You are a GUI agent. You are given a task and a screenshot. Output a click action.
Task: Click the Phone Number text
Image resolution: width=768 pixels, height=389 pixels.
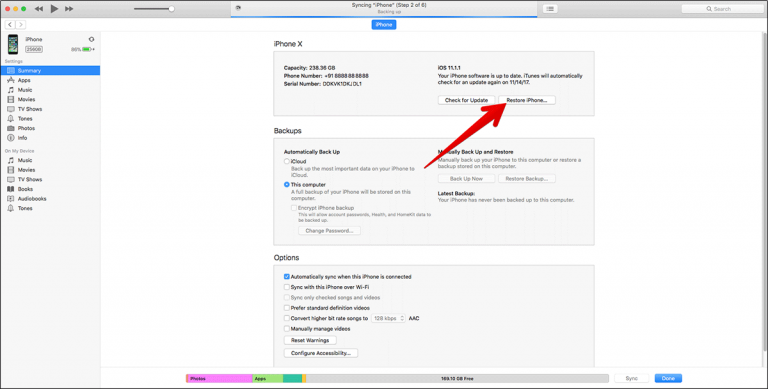click(326, 76)
